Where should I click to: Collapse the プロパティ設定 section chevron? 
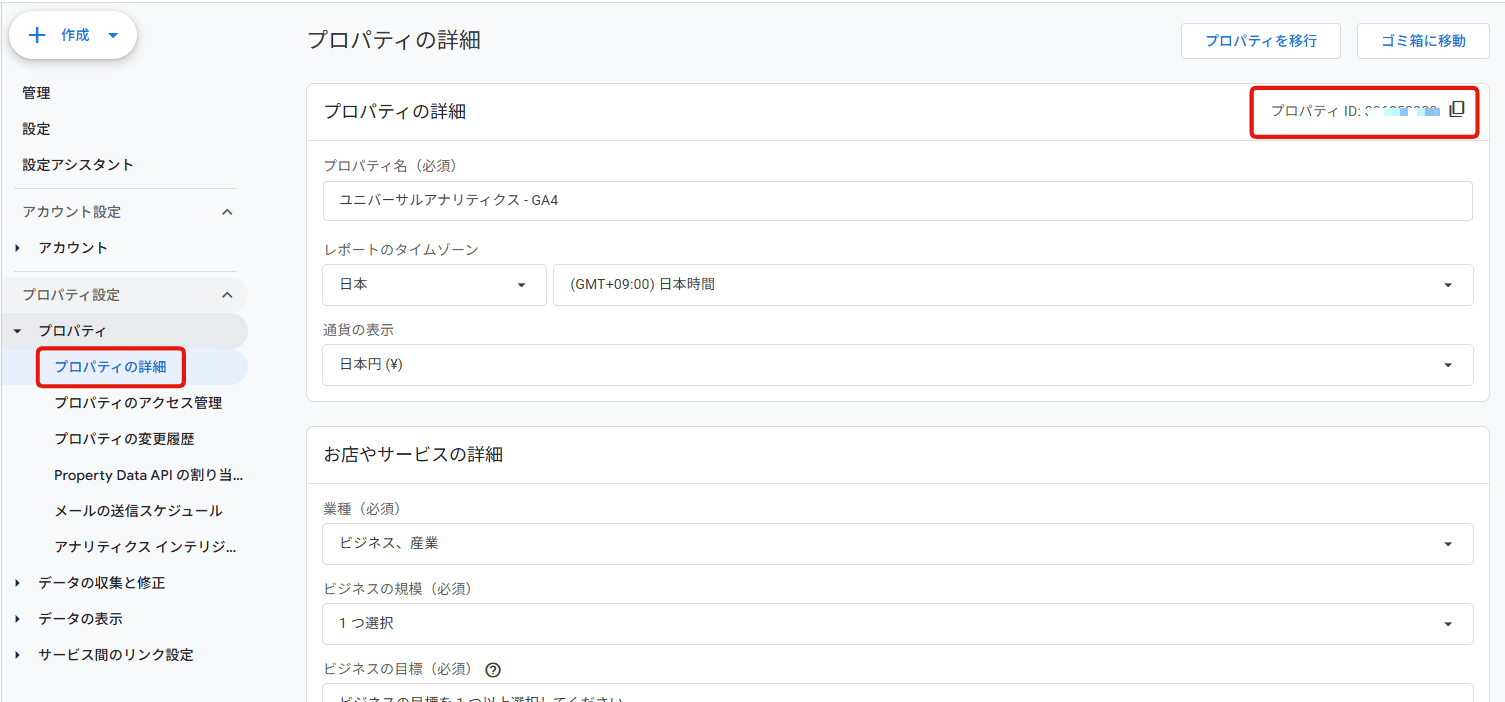click(227, 295)
